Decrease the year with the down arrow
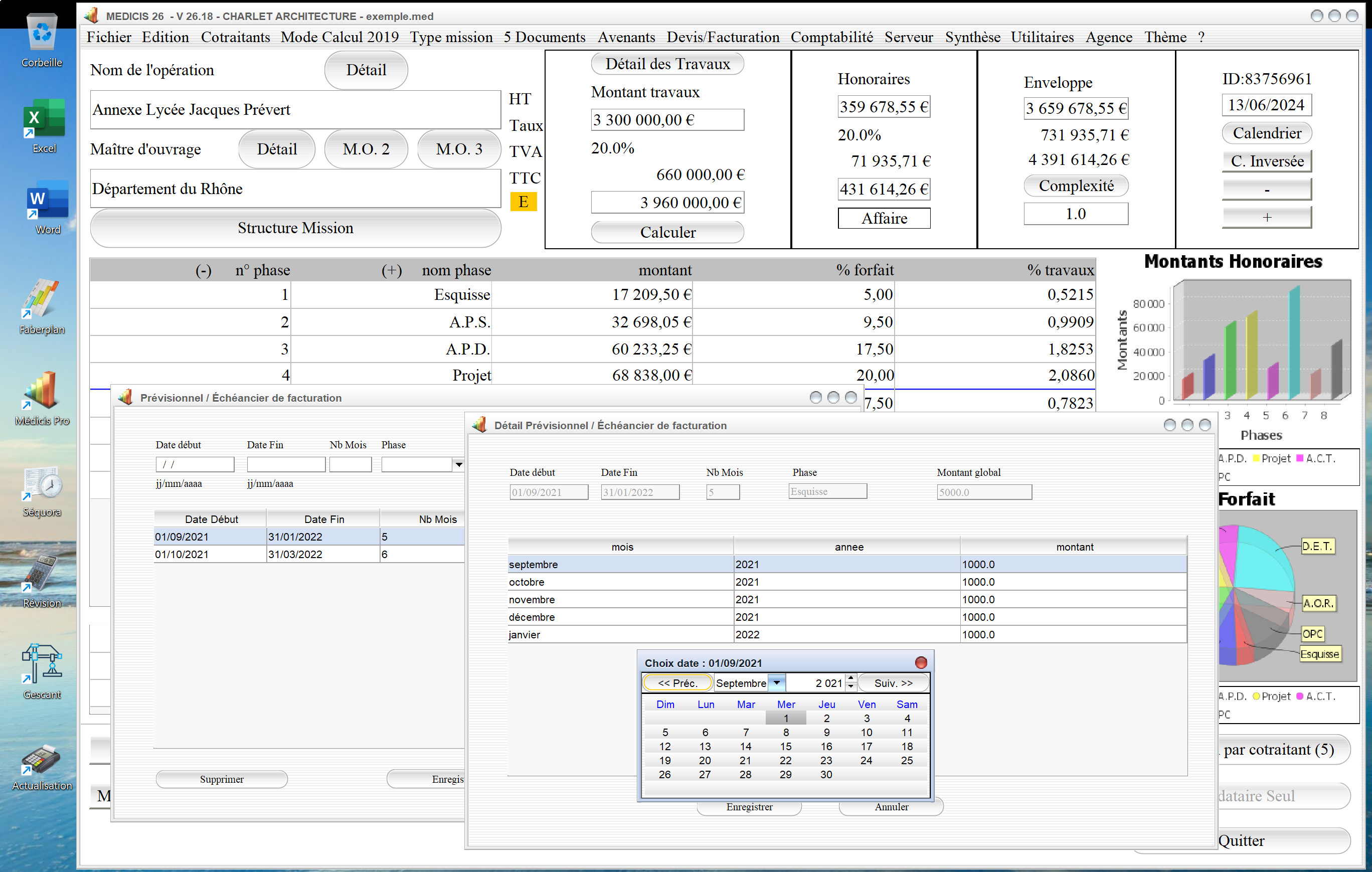 pos(850,686)
